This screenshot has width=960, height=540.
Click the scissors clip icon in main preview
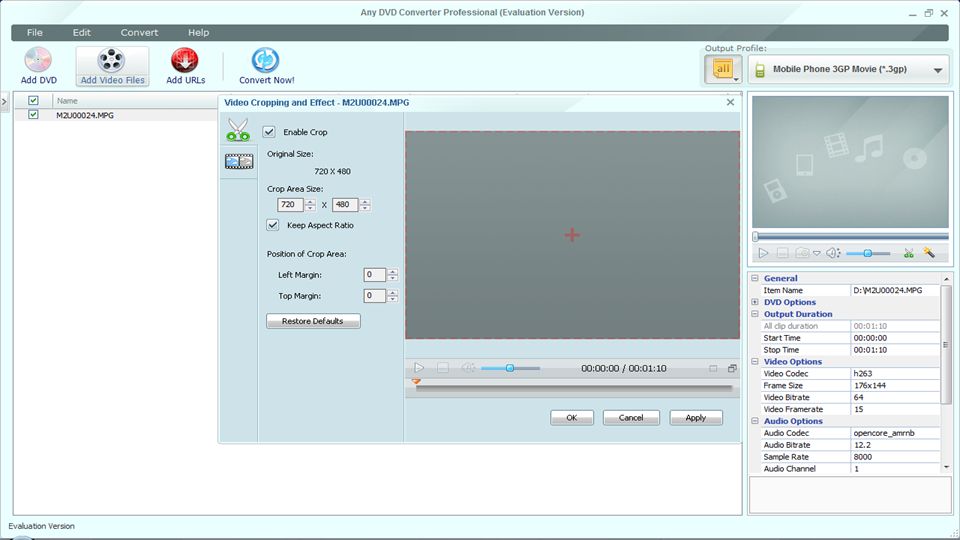[x=909, y=253]
